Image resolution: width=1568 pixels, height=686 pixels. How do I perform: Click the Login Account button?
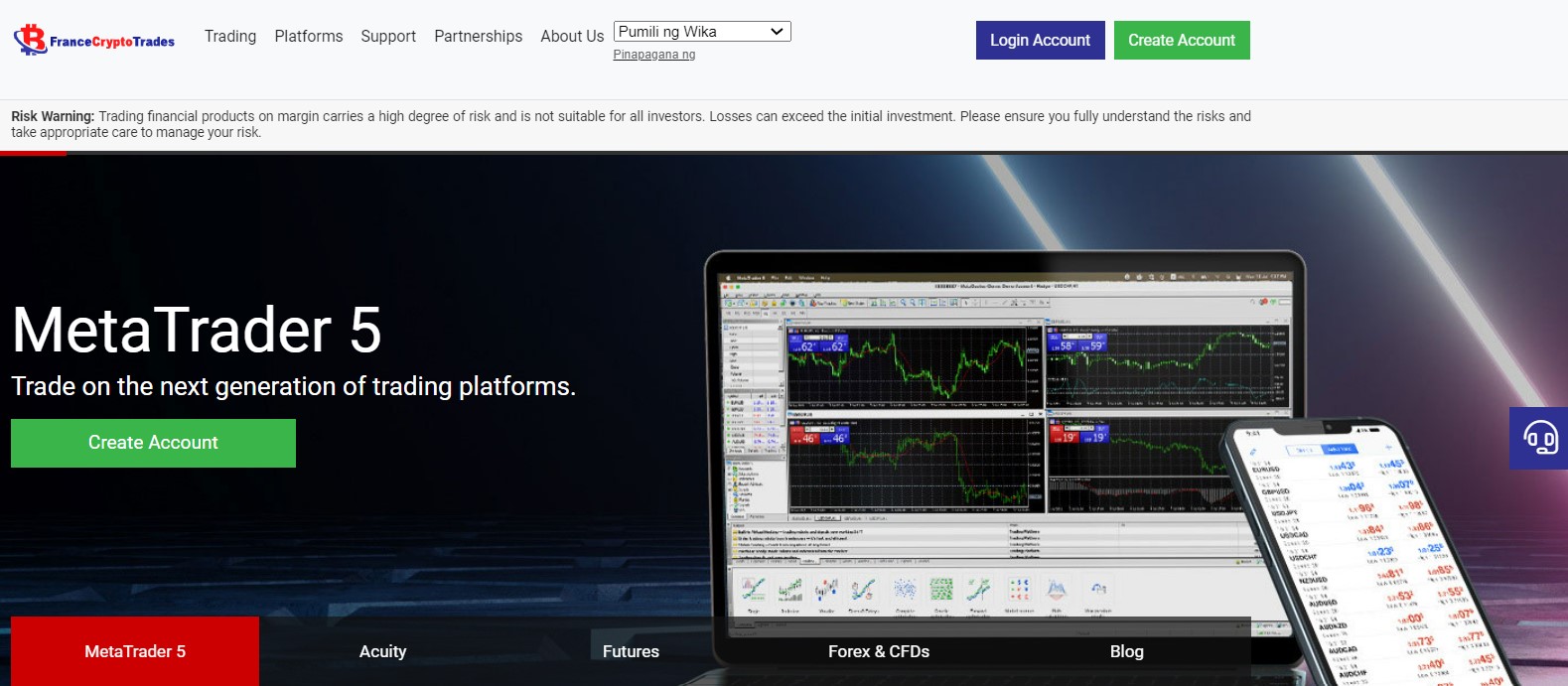pyautogui.click(x=1040, y=40)
